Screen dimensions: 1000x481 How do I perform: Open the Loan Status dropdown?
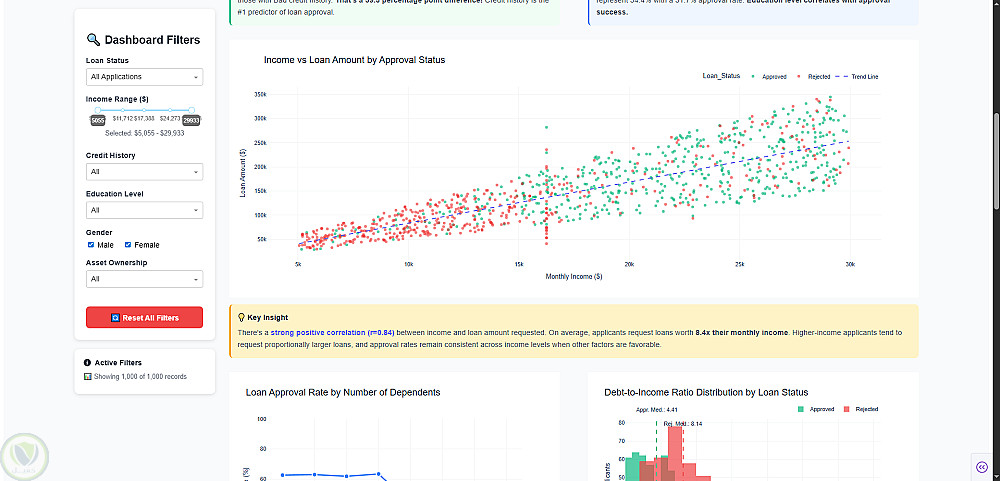(x=145, y=76)
